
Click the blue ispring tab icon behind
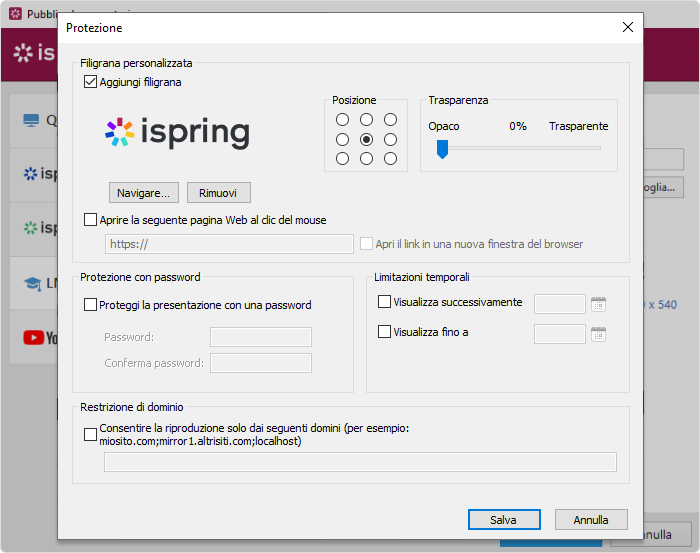30,174
